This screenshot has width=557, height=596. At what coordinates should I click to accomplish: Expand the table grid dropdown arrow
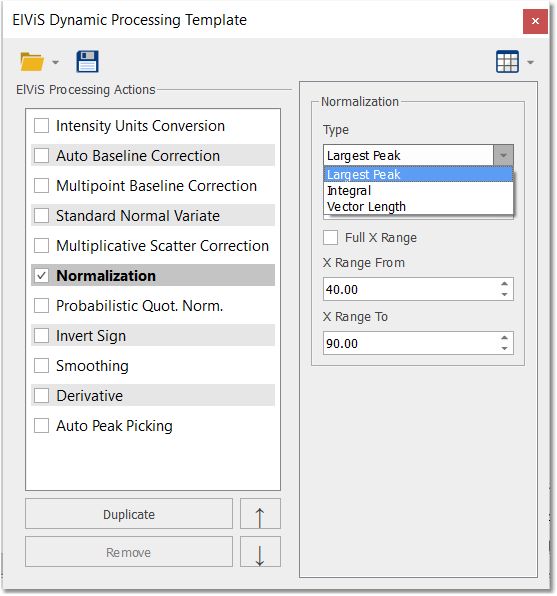tap(530, 62)
